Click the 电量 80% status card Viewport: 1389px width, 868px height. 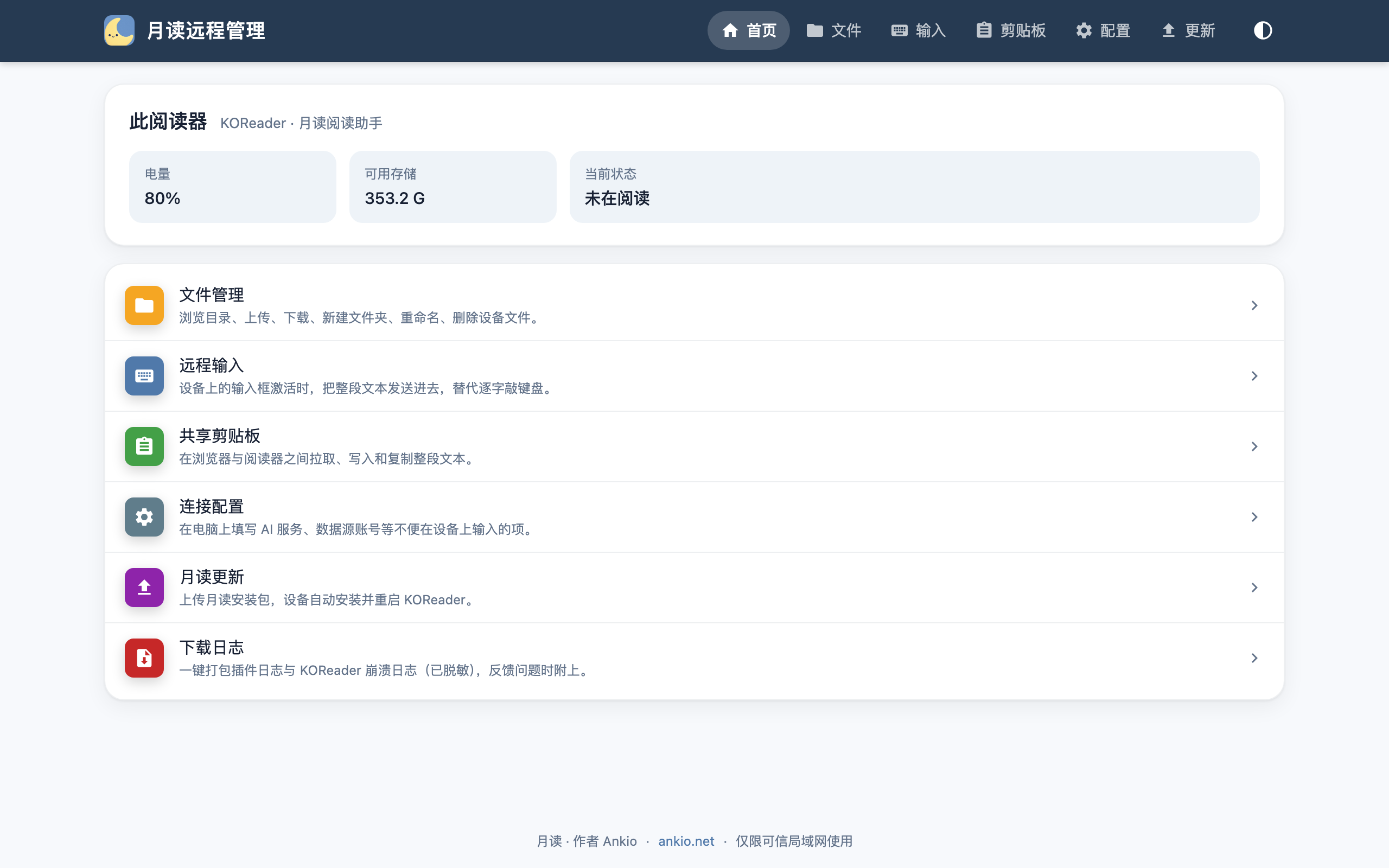232,187
